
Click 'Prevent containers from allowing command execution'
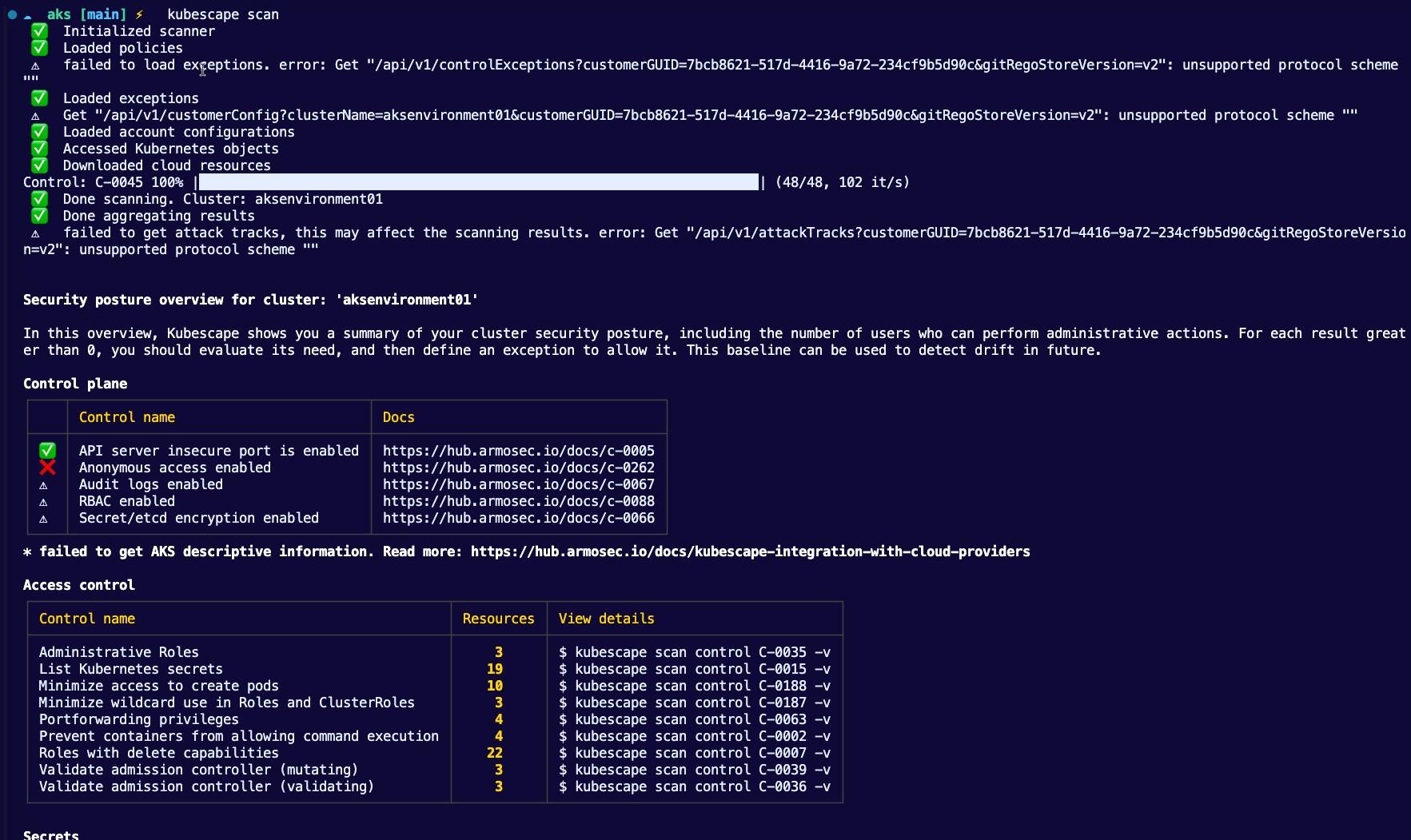click(239, 736)
